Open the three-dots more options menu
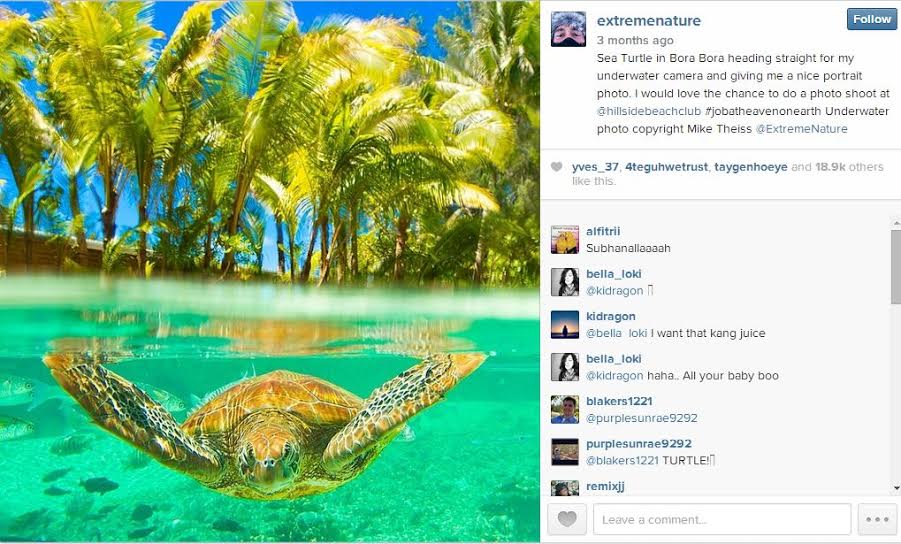 [x=877, y=520]
